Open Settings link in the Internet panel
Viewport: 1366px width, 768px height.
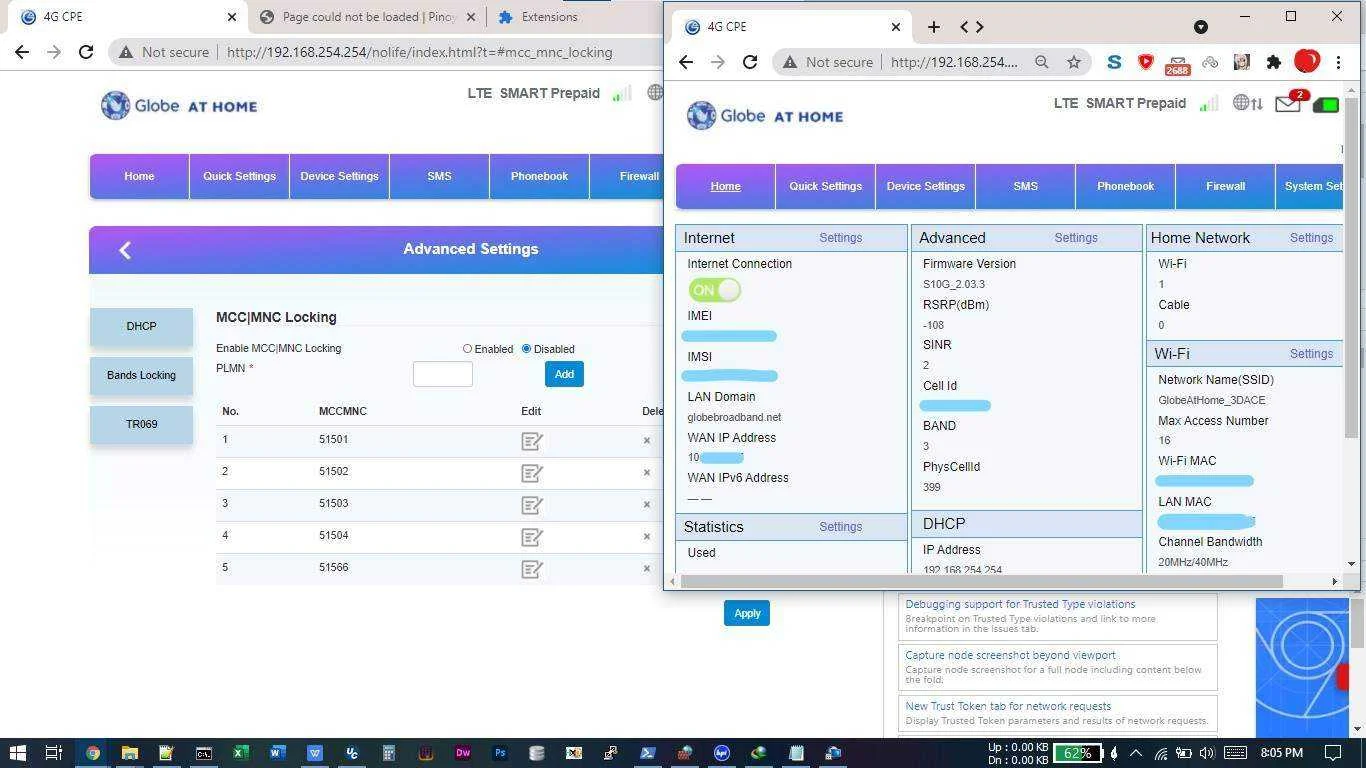tap(840, 238)
